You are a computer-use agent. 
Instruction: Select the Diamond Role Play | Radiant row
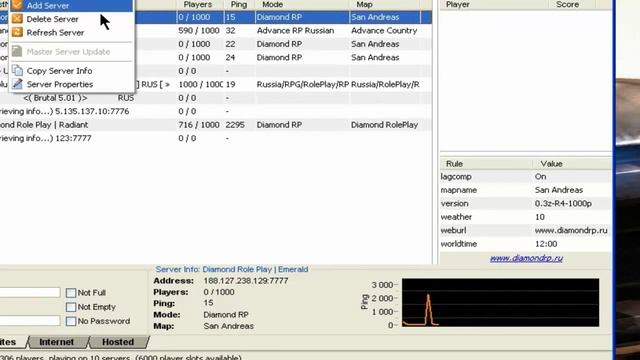pyautogui.click(x=216, y=125)
